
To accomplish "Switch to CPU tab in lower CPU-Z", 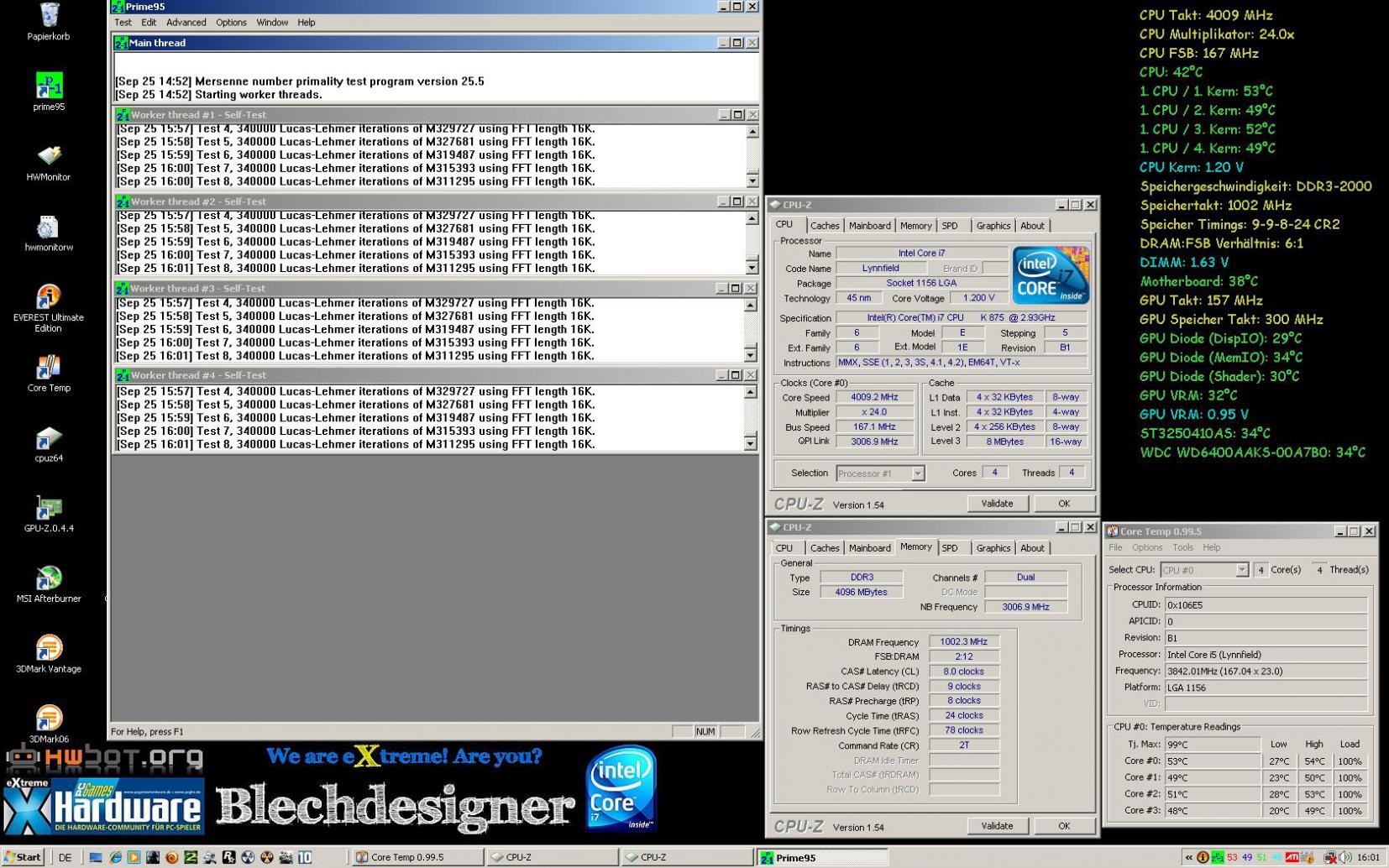I will click(784, 548).
